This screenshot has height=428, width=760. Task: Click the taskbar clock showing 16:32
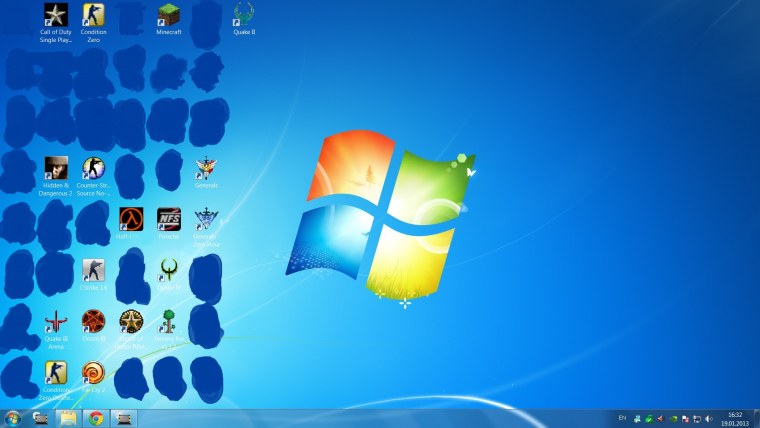[735, 418]
